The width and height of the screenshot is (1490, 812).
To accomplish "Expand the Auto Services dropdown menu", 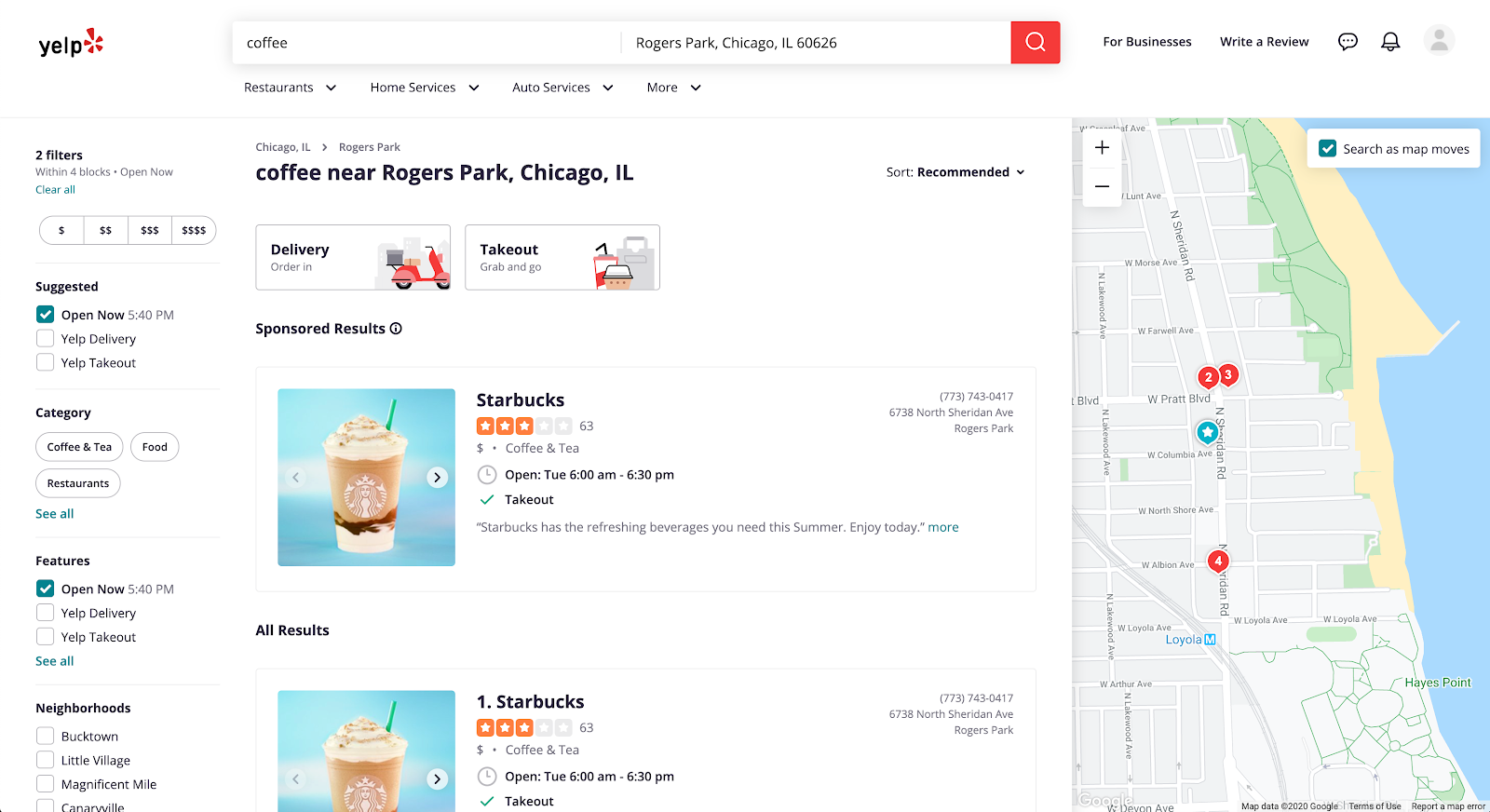I will click(x=562, y=88).
